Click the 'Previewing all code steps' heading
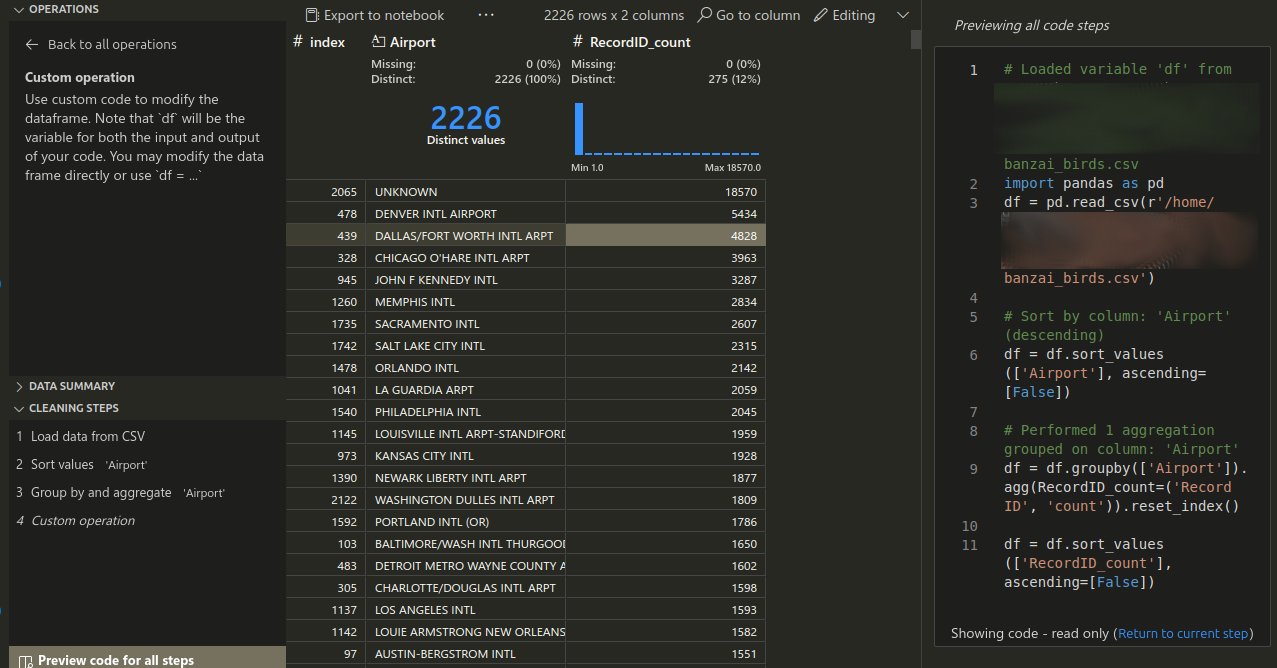This screenshot has height=668, width=1277. pyautogui.click(x=1031, y=25)
